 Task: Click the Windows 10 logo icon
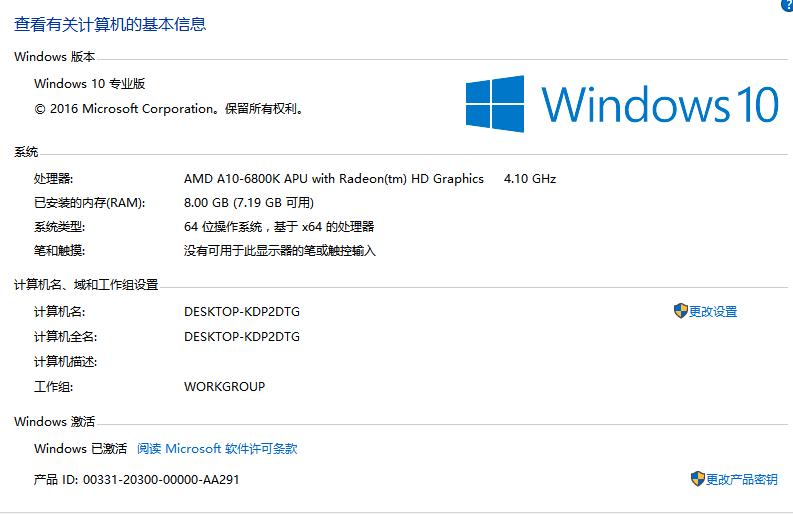[x=495, y=104]
